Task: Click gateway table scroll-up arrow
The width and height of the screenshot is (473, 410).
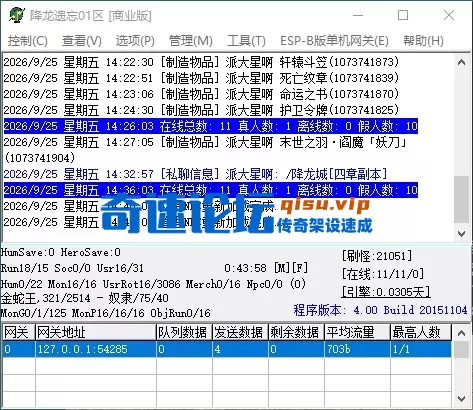Action: point(462,333)
